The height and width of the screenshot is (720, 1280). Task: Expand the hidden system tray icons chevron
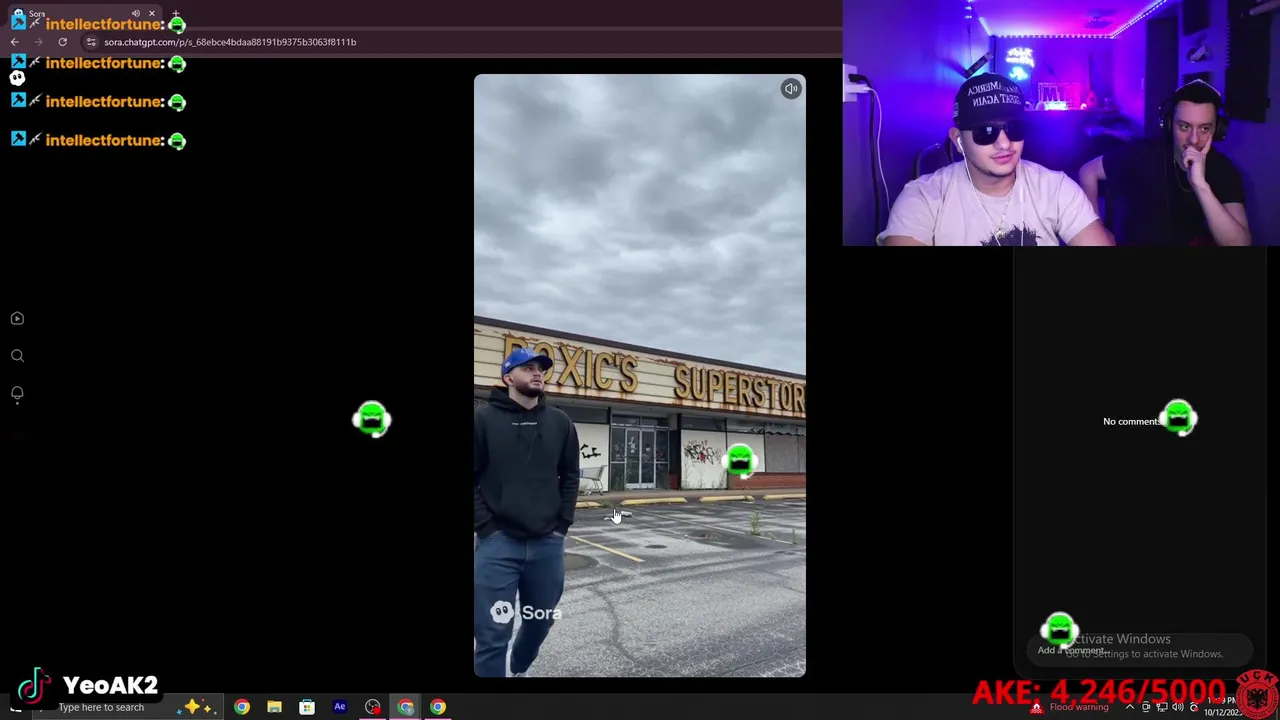1130,707
